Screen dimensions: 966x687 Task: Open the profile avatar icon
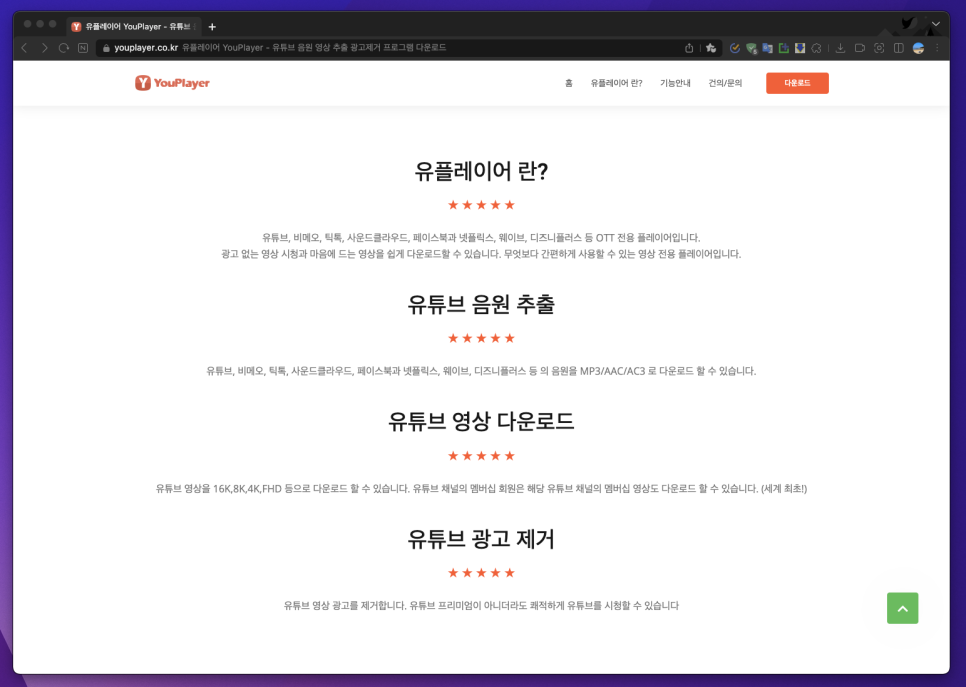tap(919, 48)
